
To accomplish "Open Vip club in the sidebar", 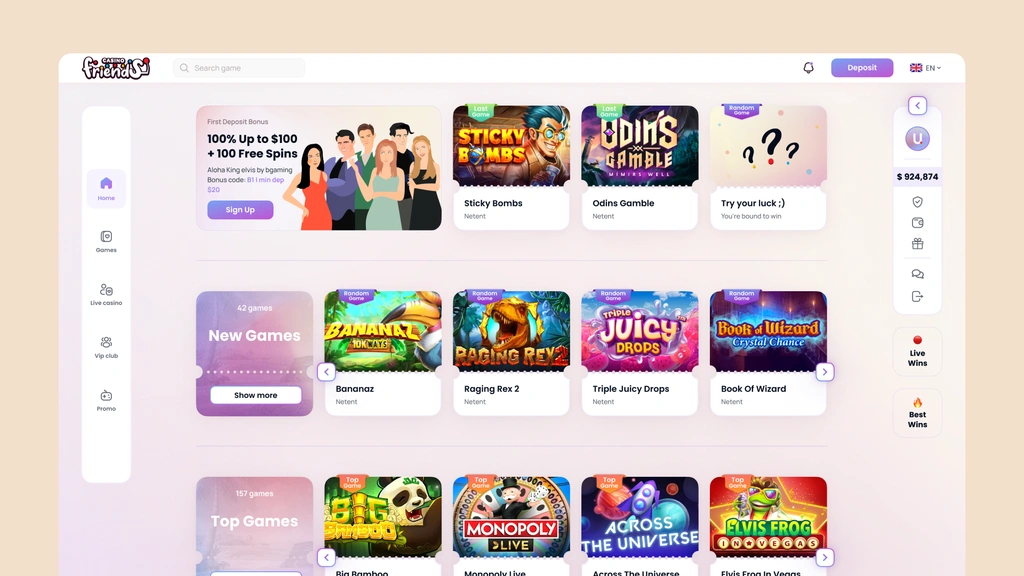I will pos(106,347).
